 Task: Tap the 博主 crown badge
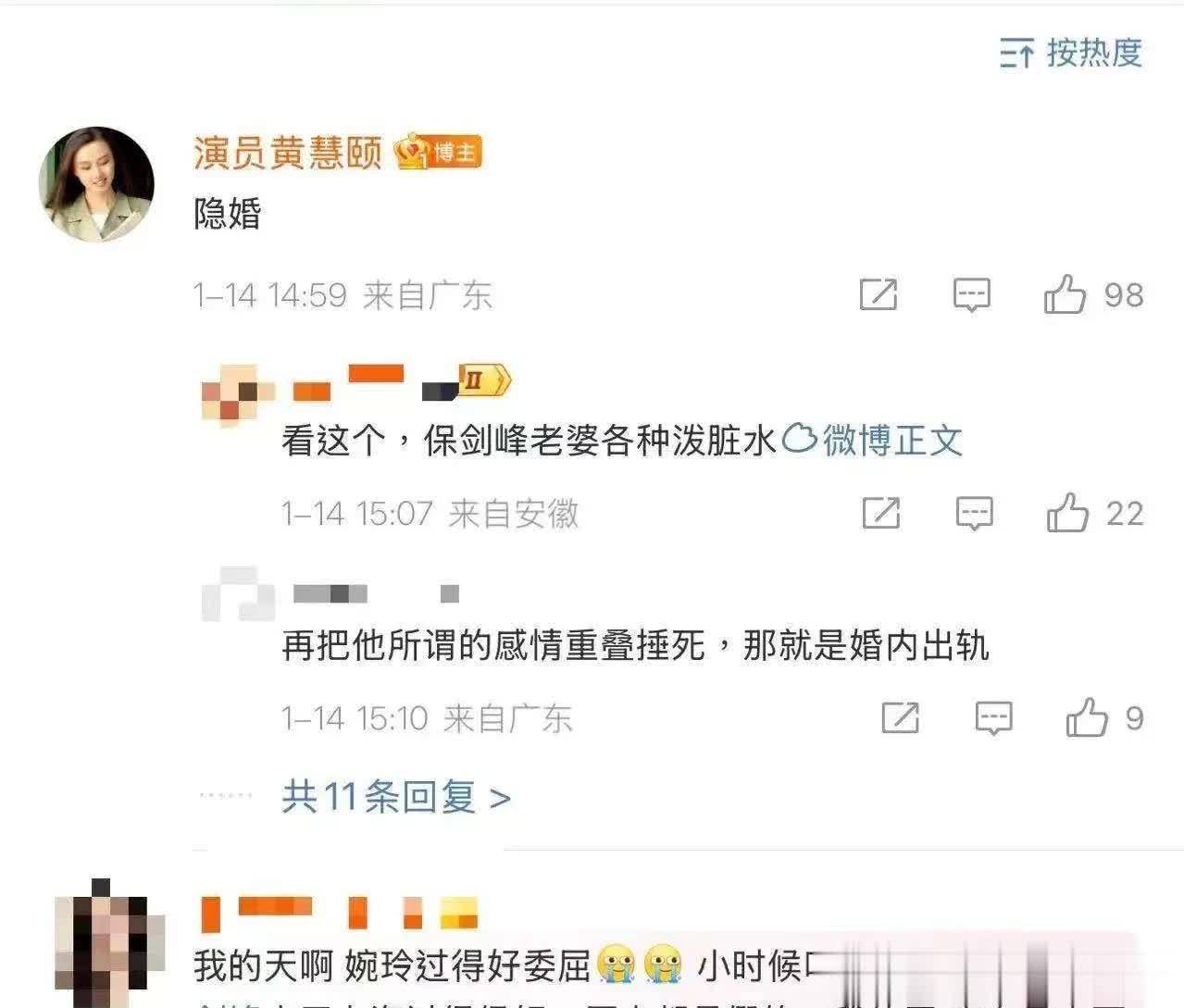tap(439, 152)
